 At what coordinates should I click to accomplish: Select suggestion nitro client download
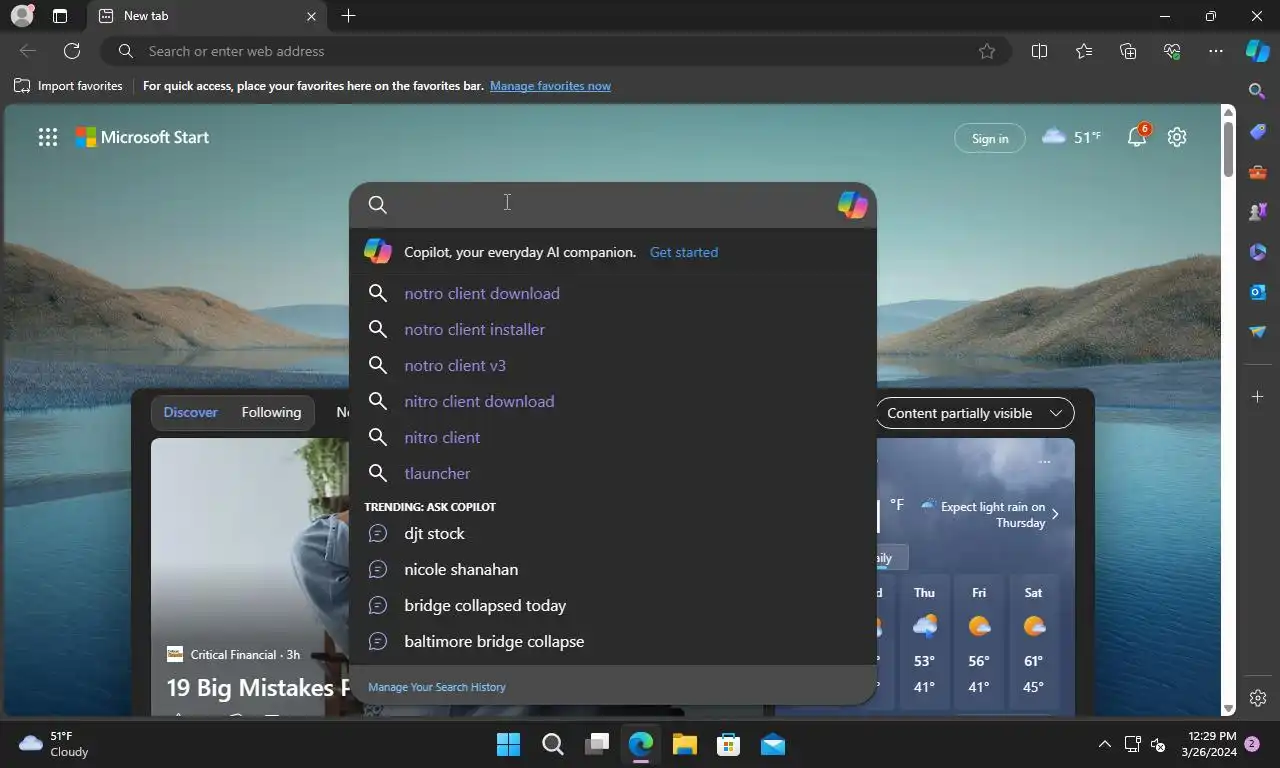612,401
